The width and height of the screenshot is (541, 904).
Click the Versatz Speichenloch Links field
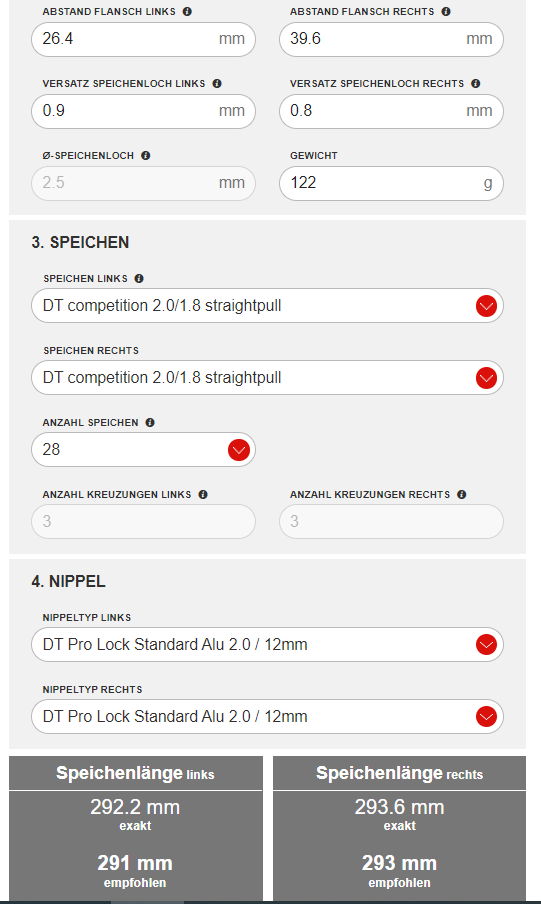143,111
